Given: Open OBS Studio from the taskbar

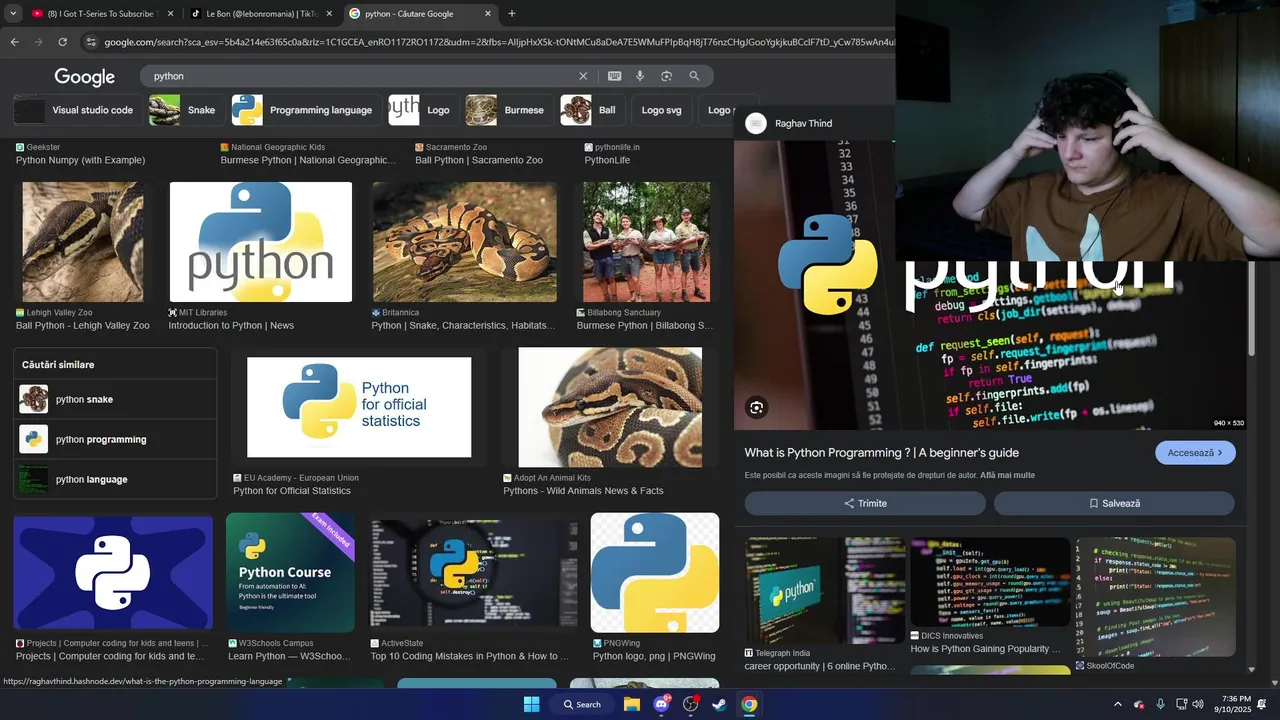Looking at the screenshot, I should 690,704.
